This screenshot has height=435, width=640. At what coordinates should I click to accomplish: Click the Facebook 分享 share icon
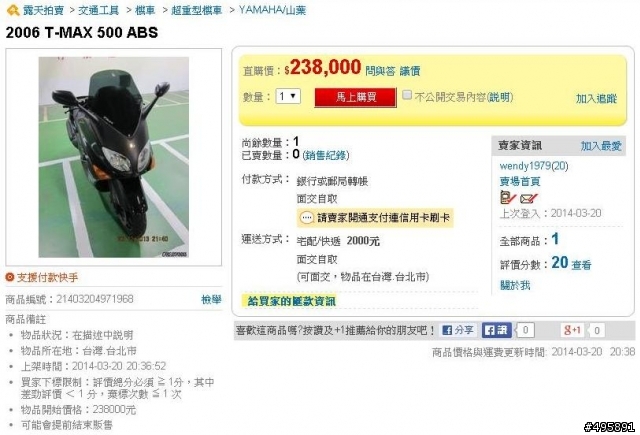click(458, 330)
